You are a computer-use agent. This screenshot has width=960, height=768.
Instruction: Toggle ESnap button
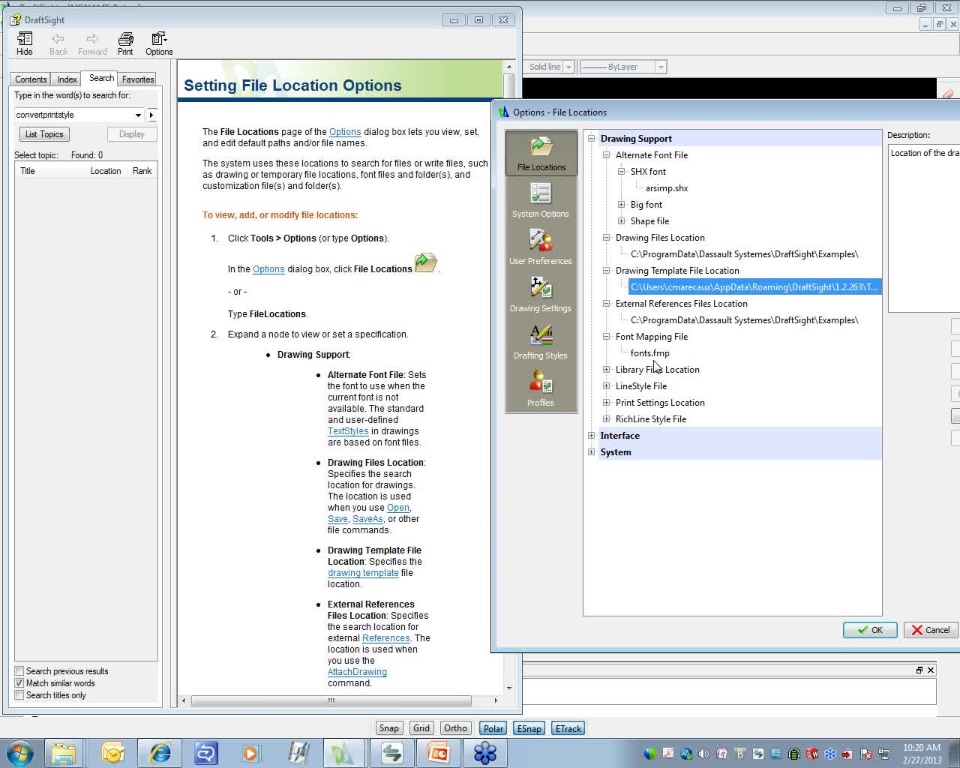pos(529,728)
